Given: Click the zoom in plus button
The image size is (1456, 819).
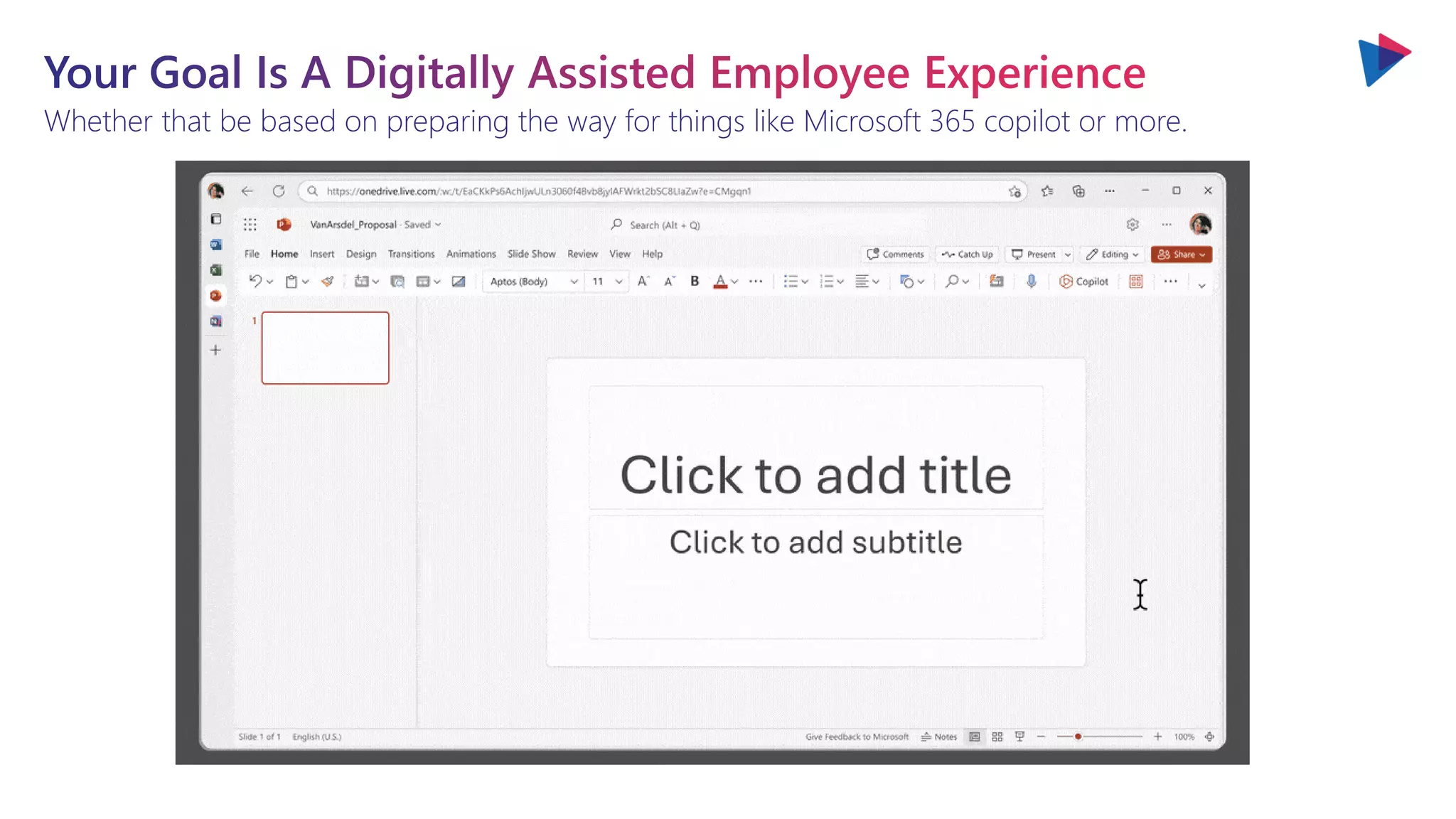Looking at the screenshot, I should 1157,737.
